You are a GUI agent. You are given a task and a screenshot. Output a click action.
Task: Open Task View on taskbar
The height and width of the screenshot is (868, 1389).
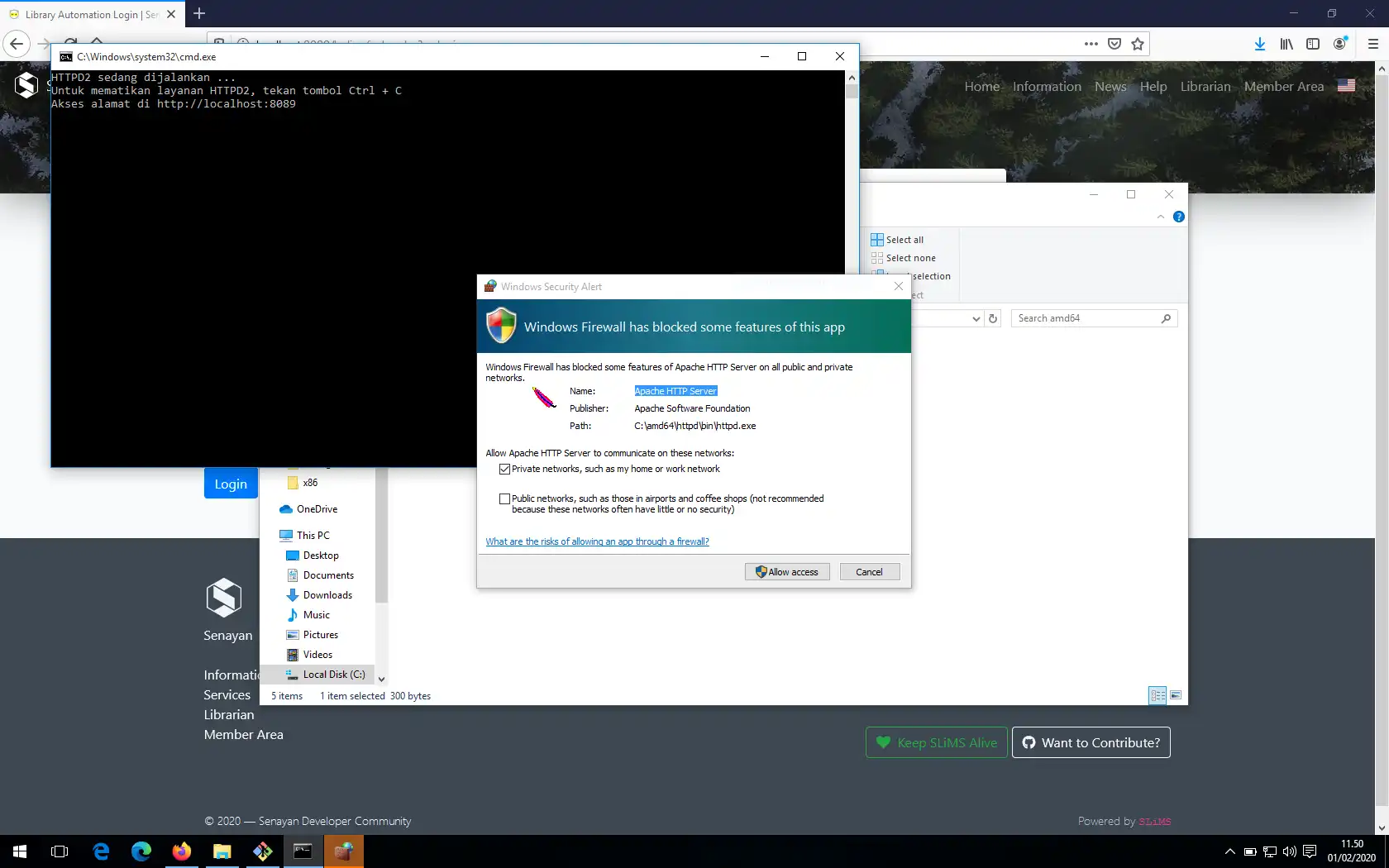pos(60,851)
